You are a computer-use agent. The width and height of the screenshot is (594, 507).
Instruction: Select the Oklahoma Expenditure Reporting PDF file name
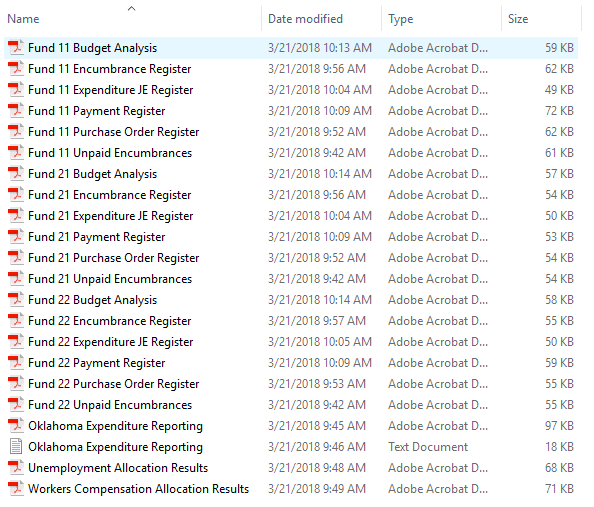[x=115, y=426]
